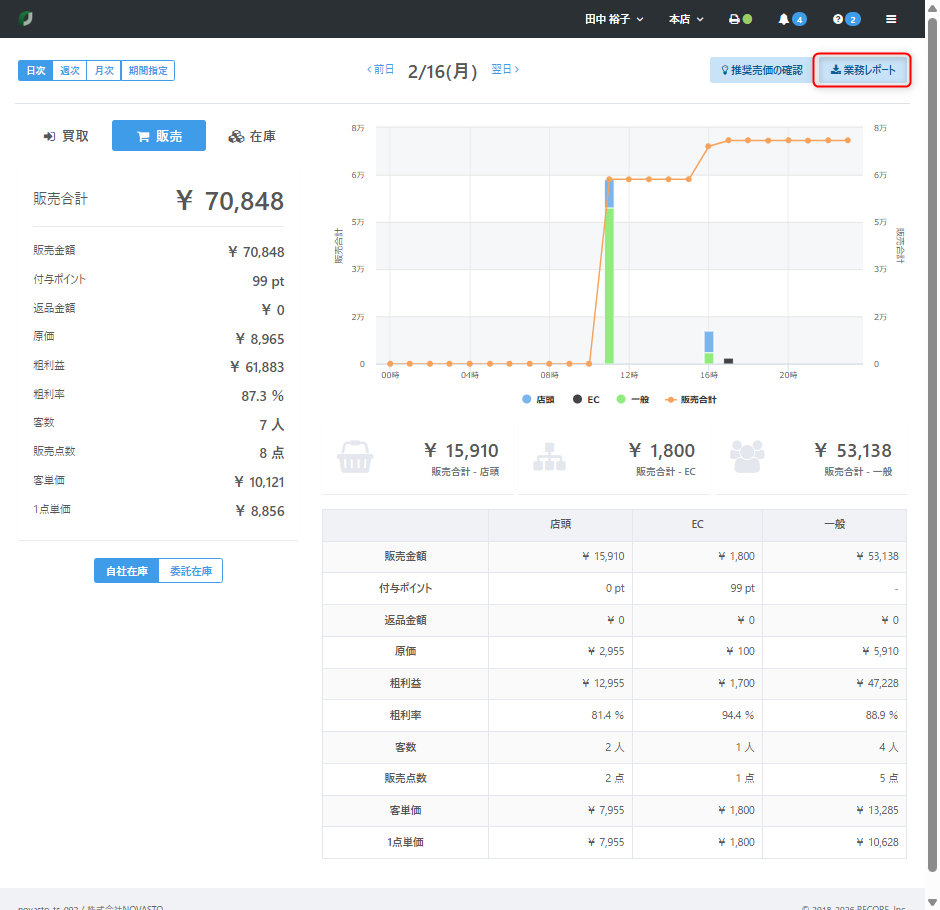Toggle EC series in chart legend
Image resolution: width=940 pixels, height=910 pixels.
click(x=586, y=399)
